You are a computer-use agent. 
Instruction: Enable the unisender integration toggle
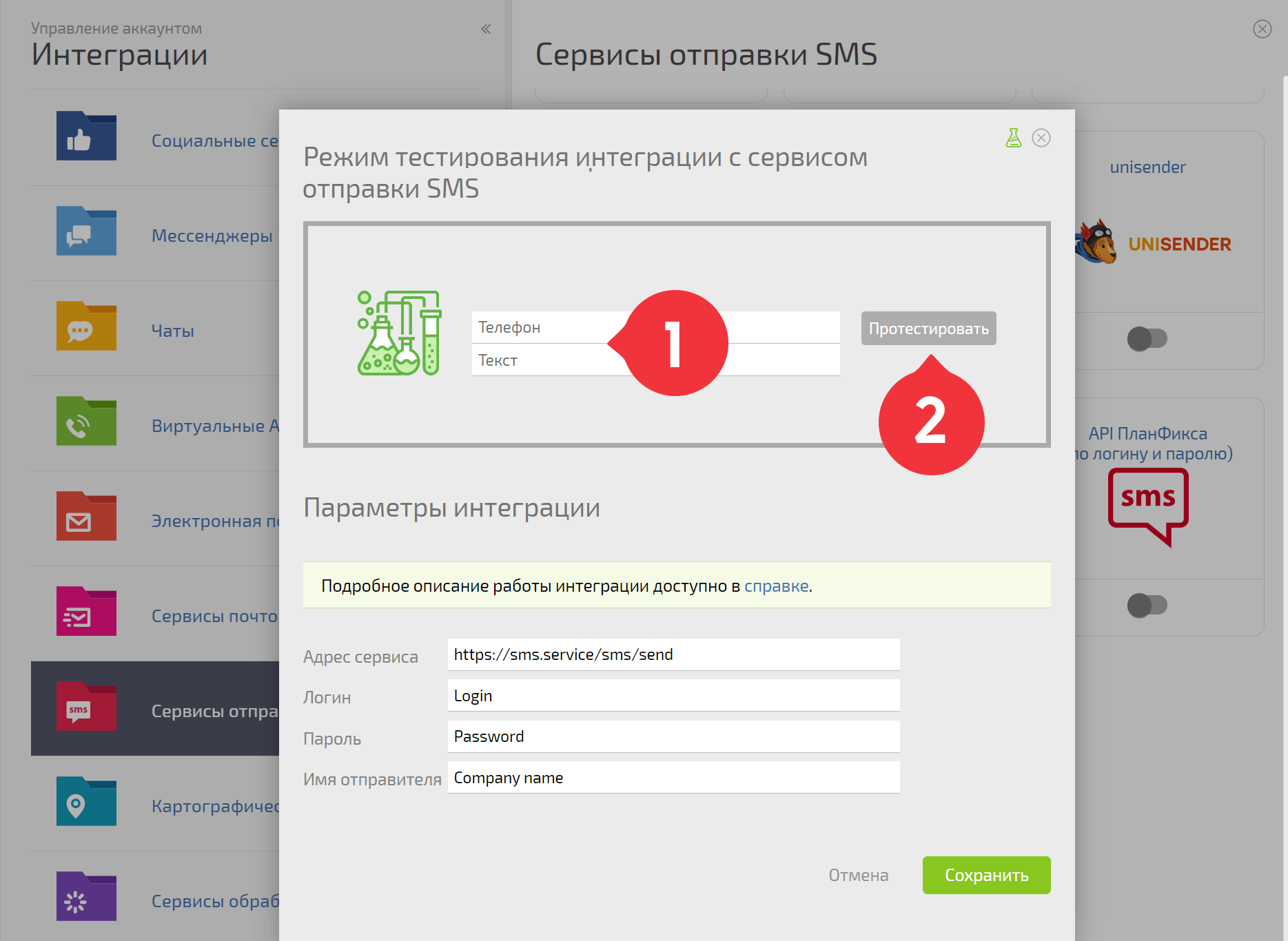[1147, 338]
